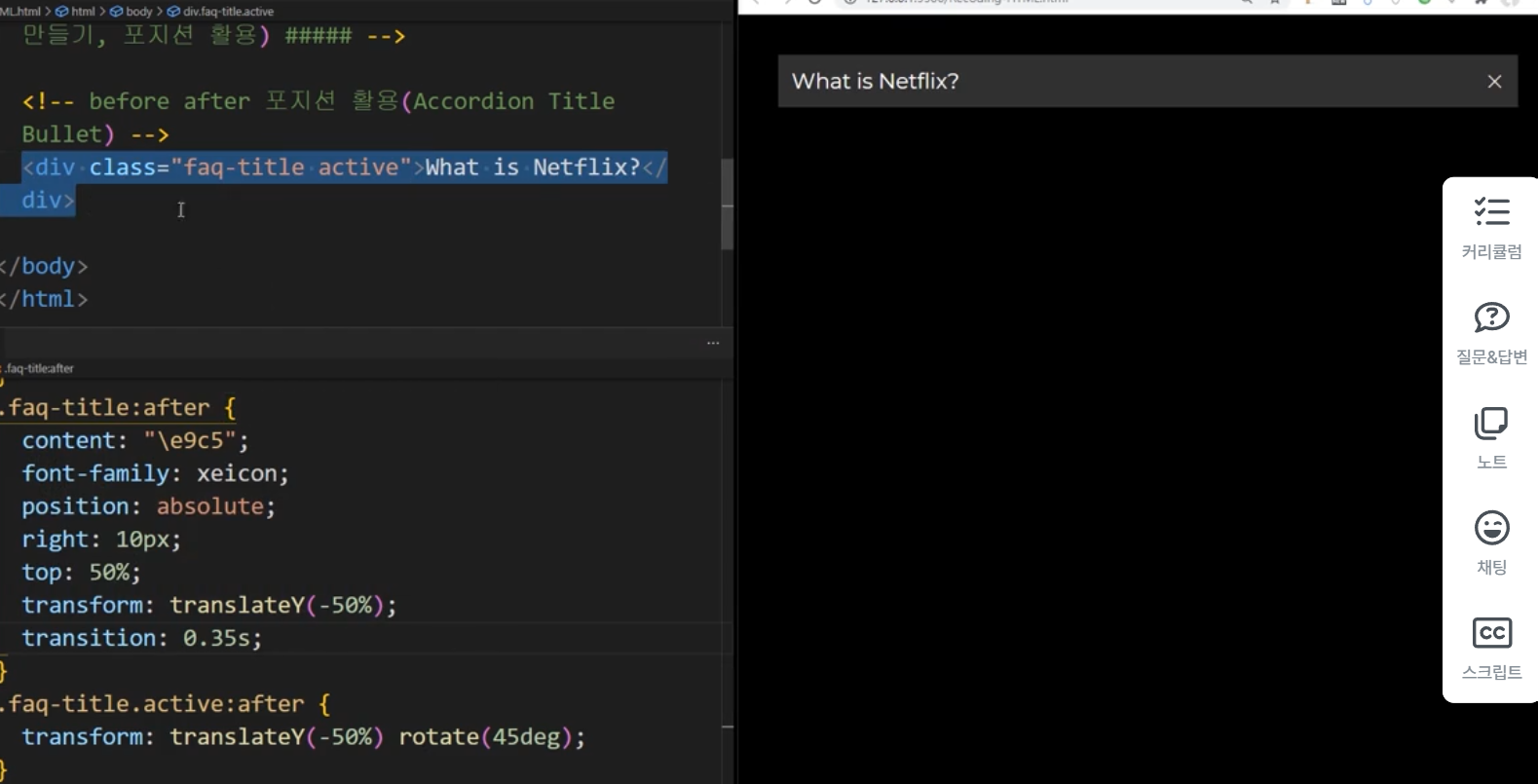Select '.faq-title:after' breadcrumb in CSS pane

pyautogui.click(x=38, y=368)
